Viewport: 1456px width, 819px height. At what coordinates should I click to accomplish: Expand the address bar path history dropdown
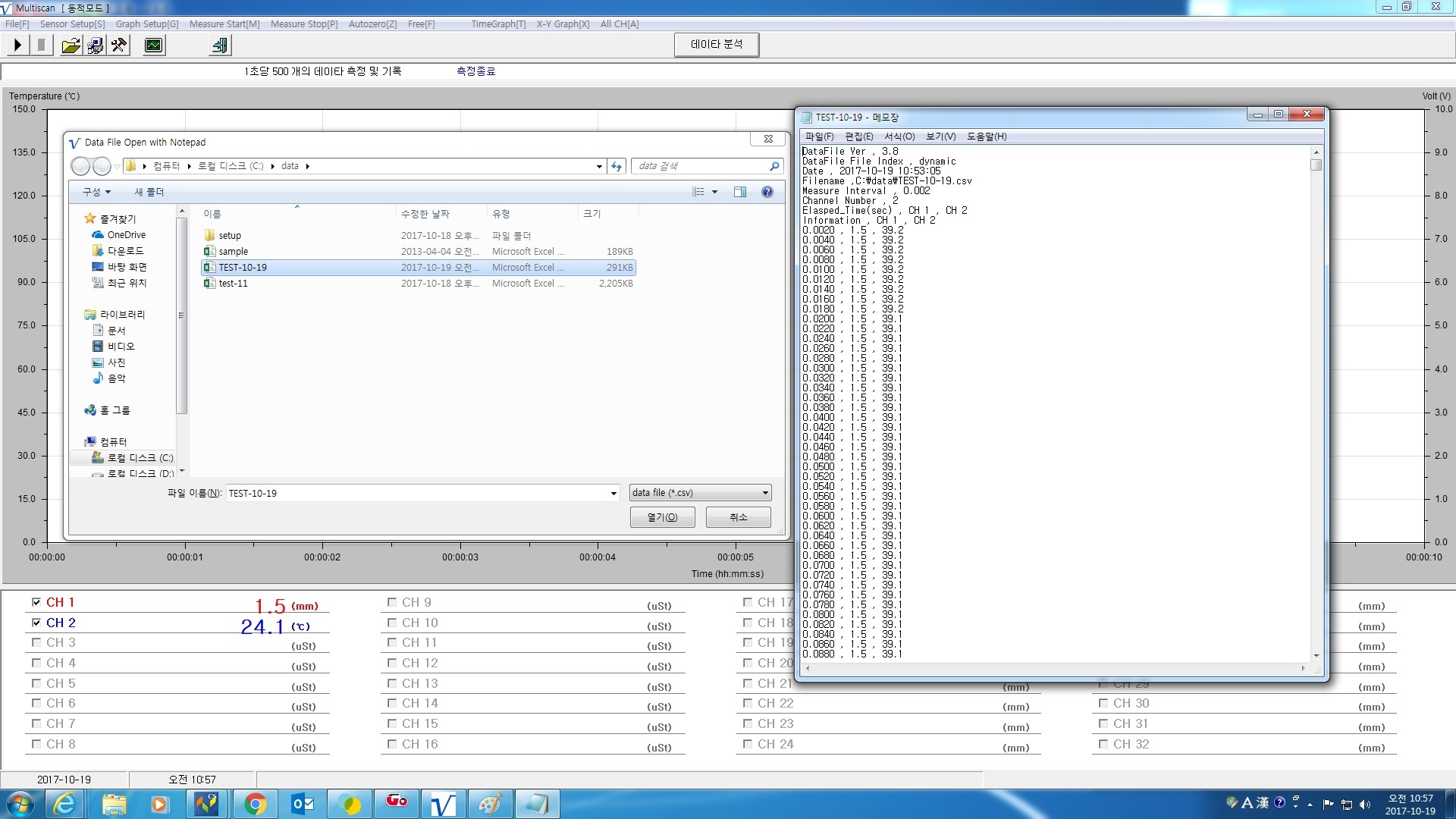(599, 166)
